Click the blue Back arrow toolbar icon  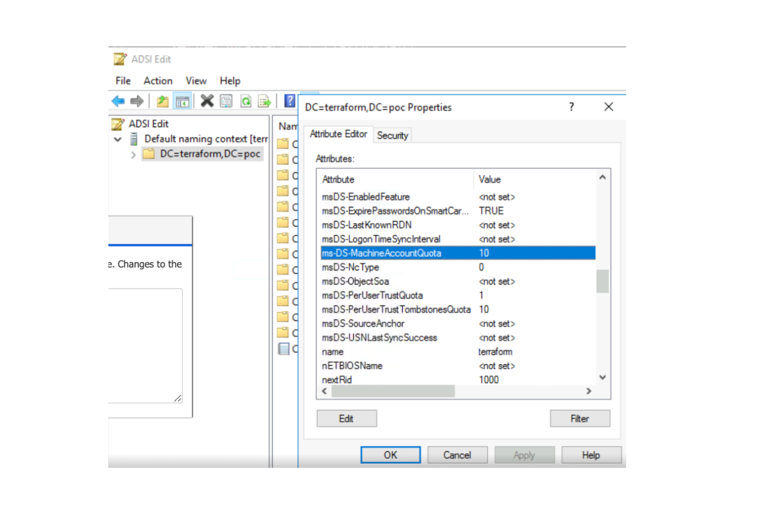[x=118, y=101]
